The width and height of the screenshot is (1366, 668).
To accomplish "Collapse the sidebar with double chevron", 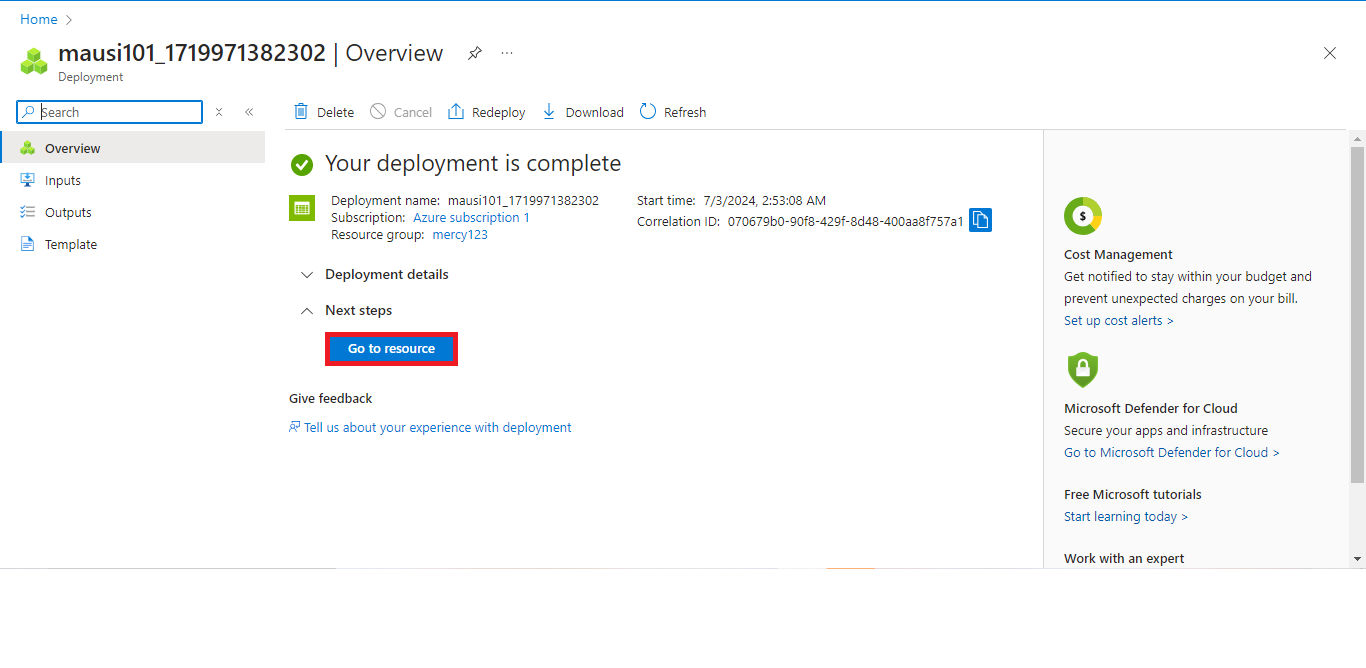I will [249, 112].
